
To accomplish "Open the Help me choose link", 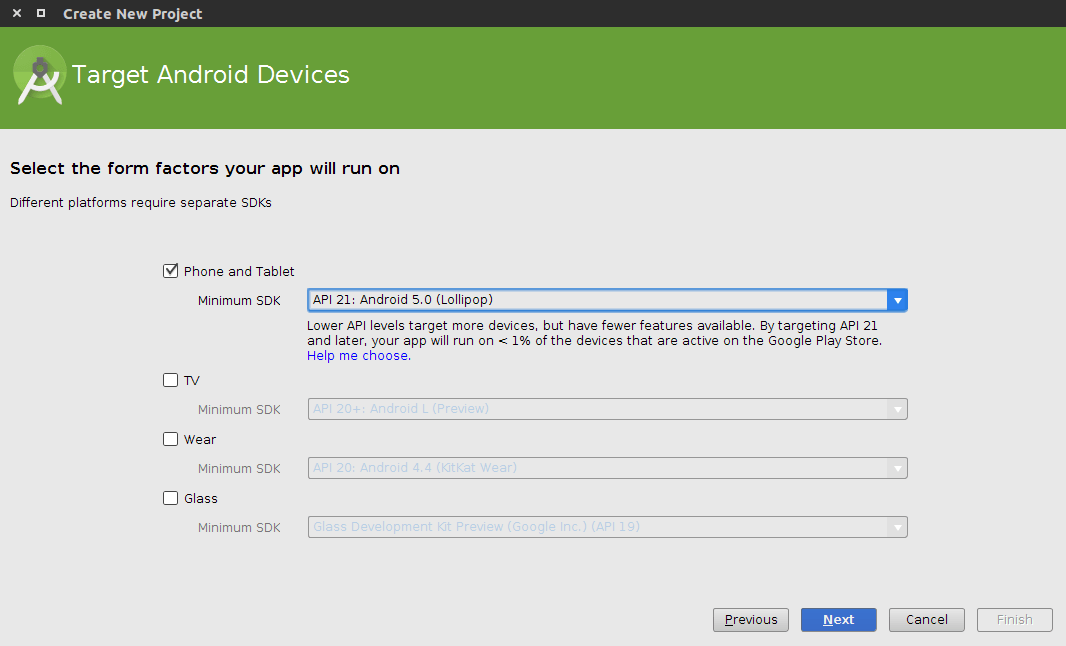I will (359, 356).
